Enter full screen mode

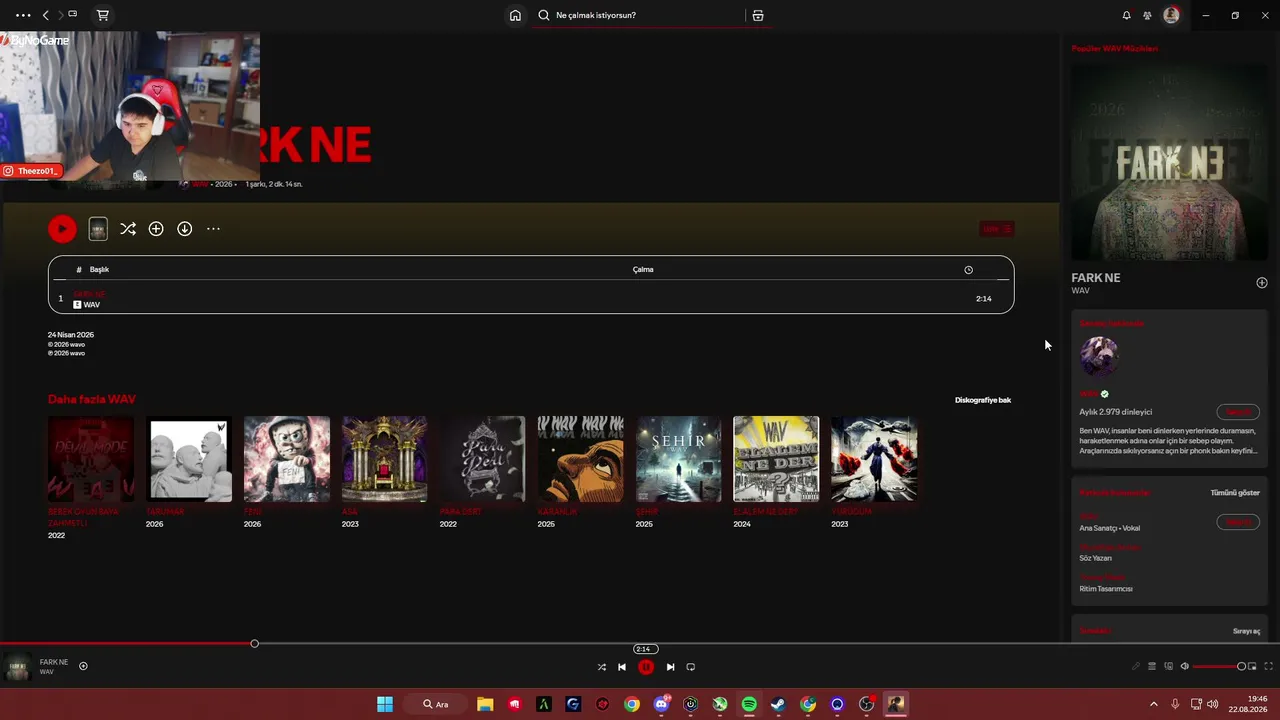(x=1269, y=666)
